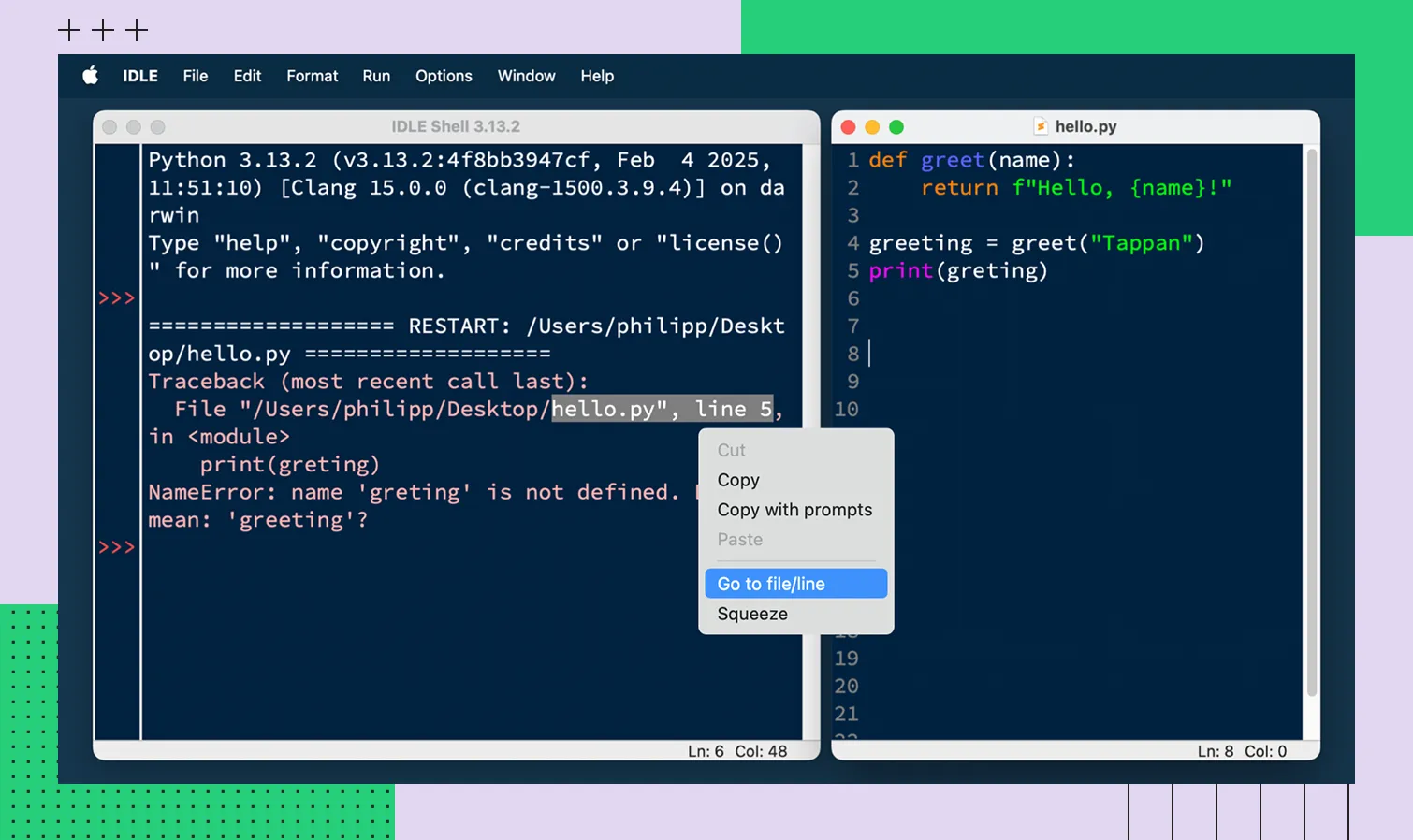Viewport: 1413px width, 840px height.
Task: Click the hello.py file icon in title bar
Action: (1040, 126)
